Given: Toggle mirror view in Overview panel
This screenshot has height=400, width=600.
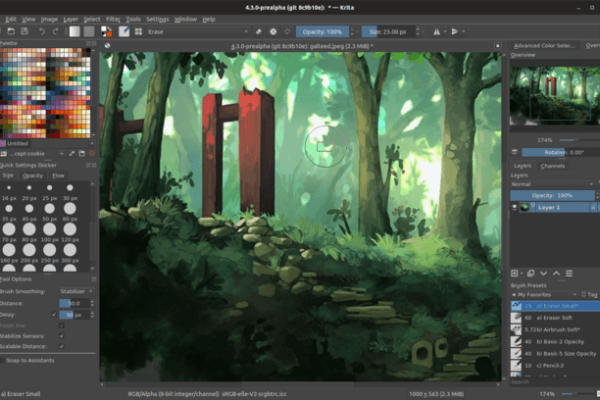Looking at the screenshot, I should click(515, 152).
